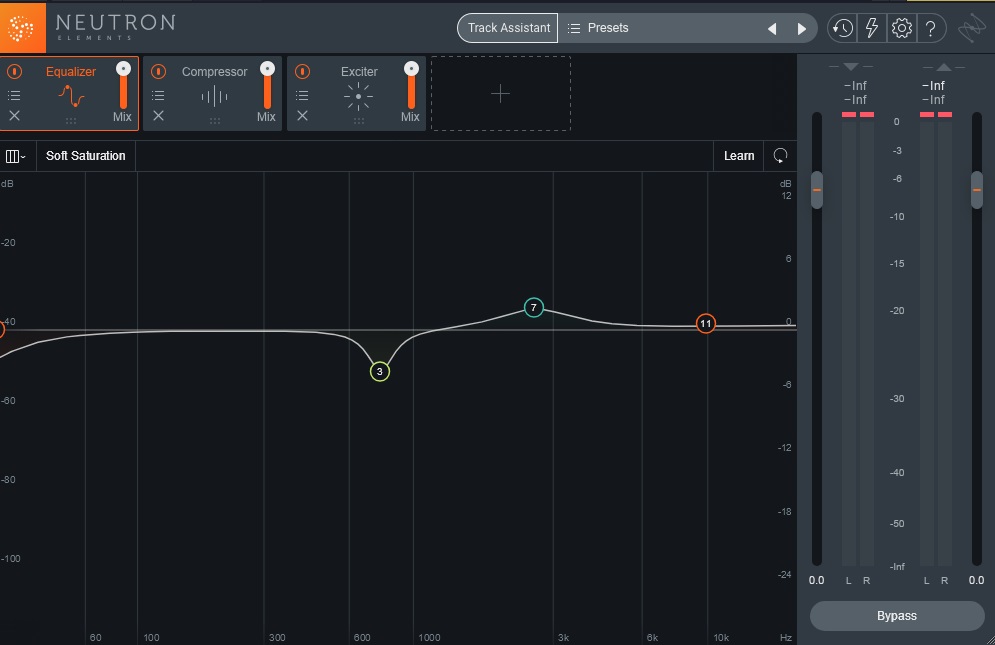Open the undo History panel
Screen dimensions: 995x645
[x=841, y=27]
